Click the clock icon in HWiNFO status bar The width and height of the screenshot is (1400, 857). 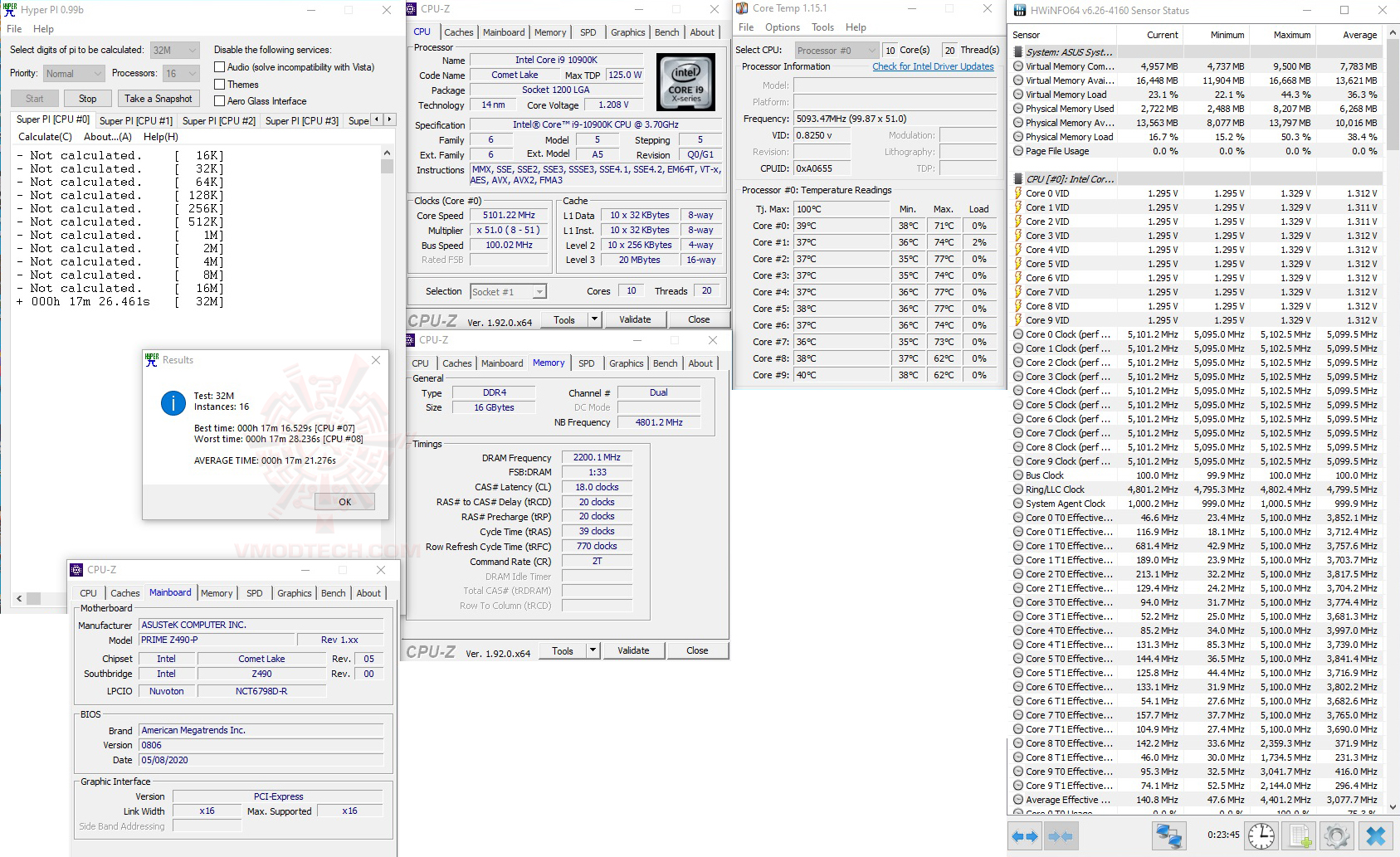pos(1261,836)
